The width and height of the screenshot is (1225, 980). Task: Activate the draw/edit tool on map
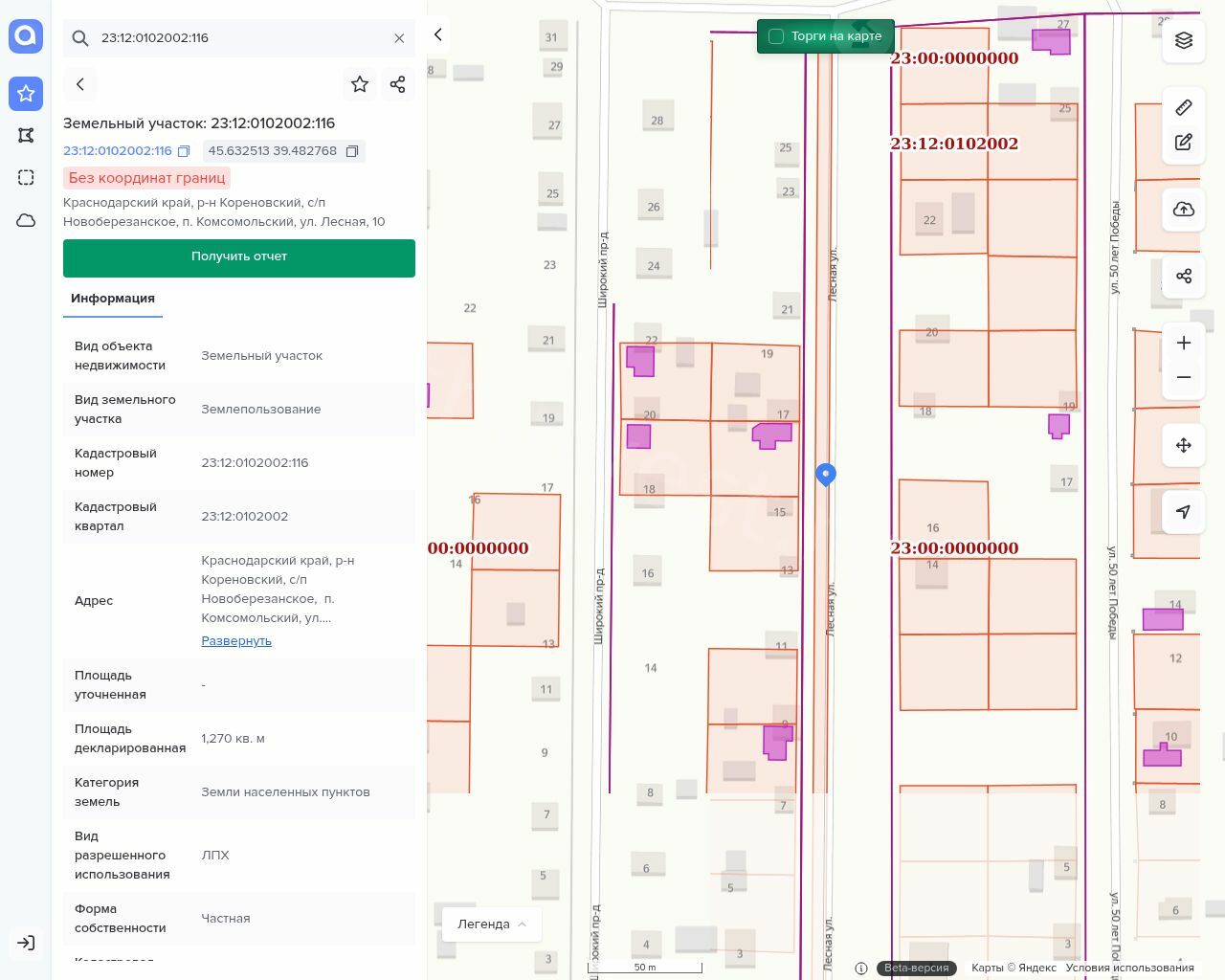pyautogui.click(x=1184, y=143)
